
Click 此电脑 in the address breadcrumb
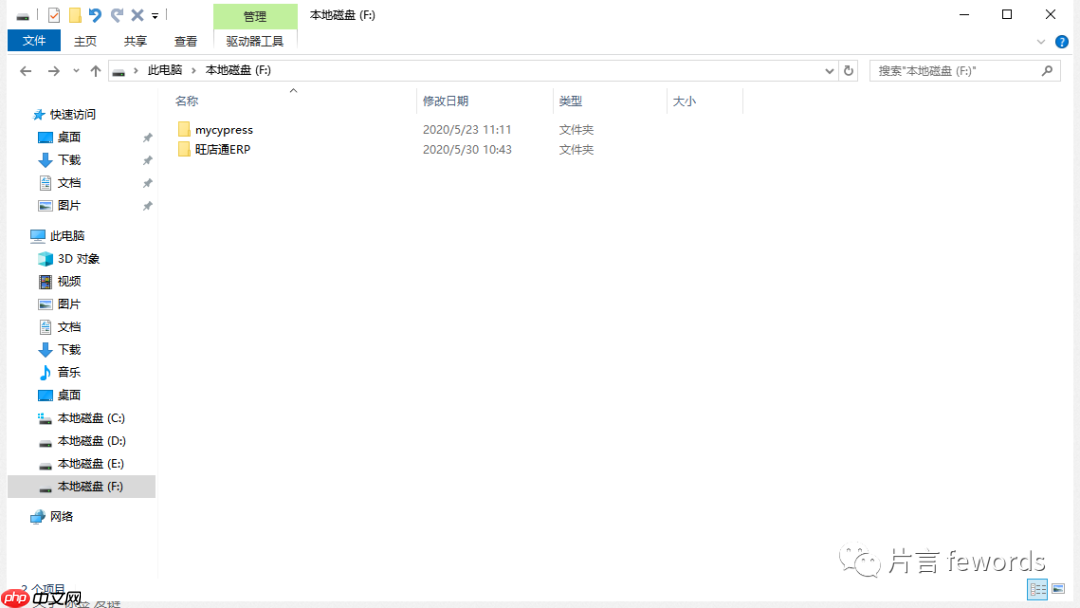tap(165, 70)
